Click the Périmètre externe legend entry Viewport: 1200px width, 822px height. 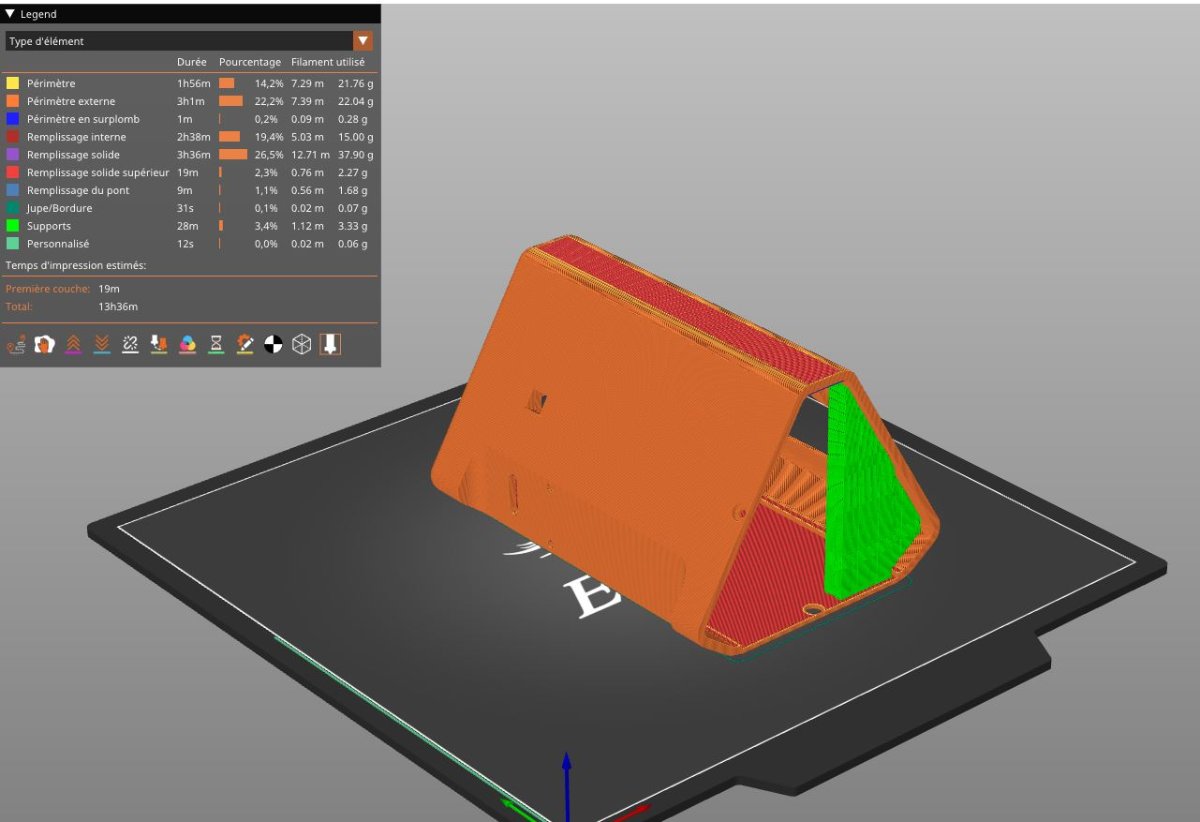71,101
